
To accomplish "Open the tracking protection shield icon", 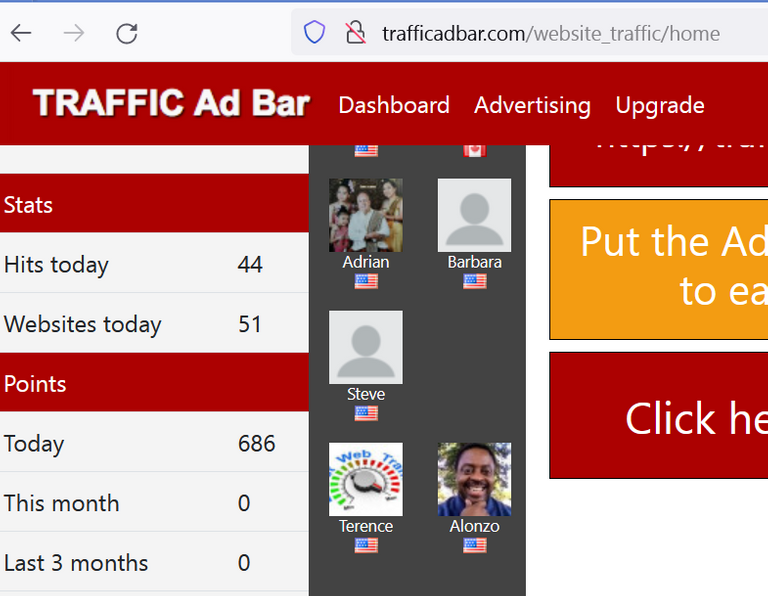I will click(x=314, y=32).
